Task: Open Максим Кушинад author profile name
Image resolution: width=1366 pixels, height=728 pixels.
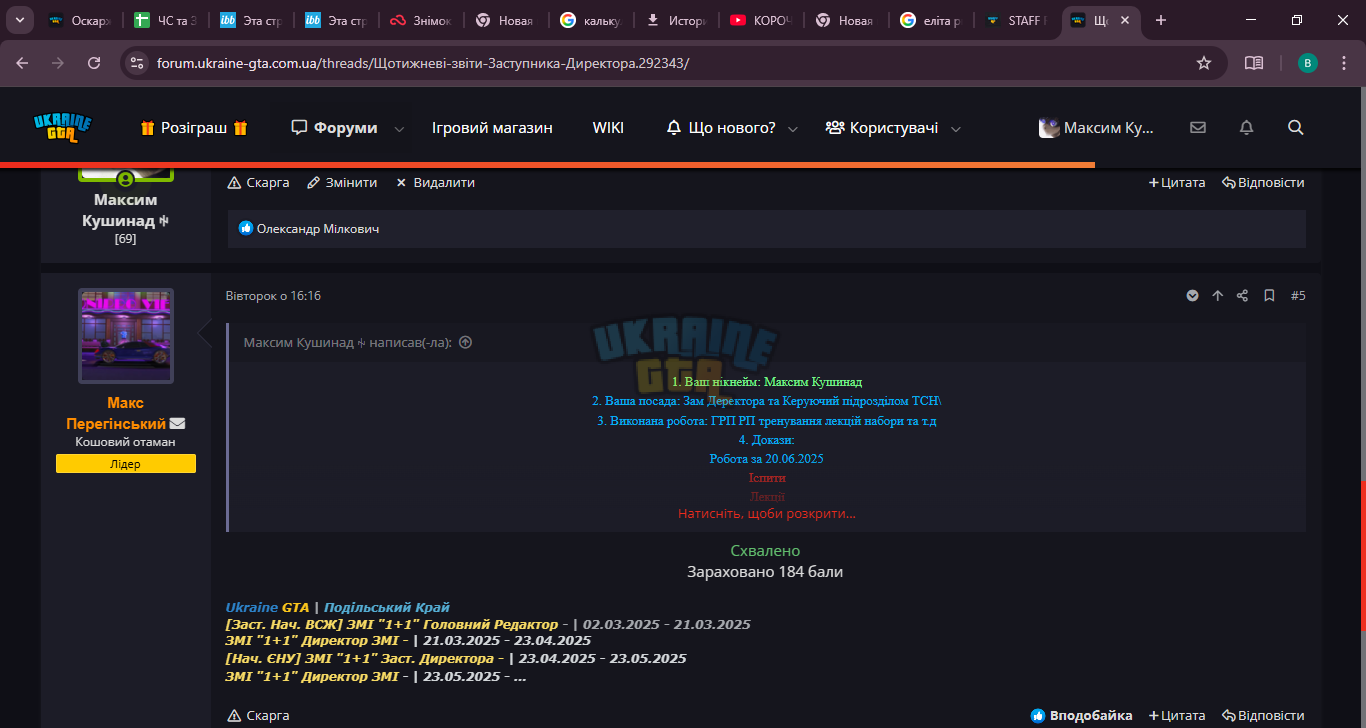Action: [x=126, y=210]
